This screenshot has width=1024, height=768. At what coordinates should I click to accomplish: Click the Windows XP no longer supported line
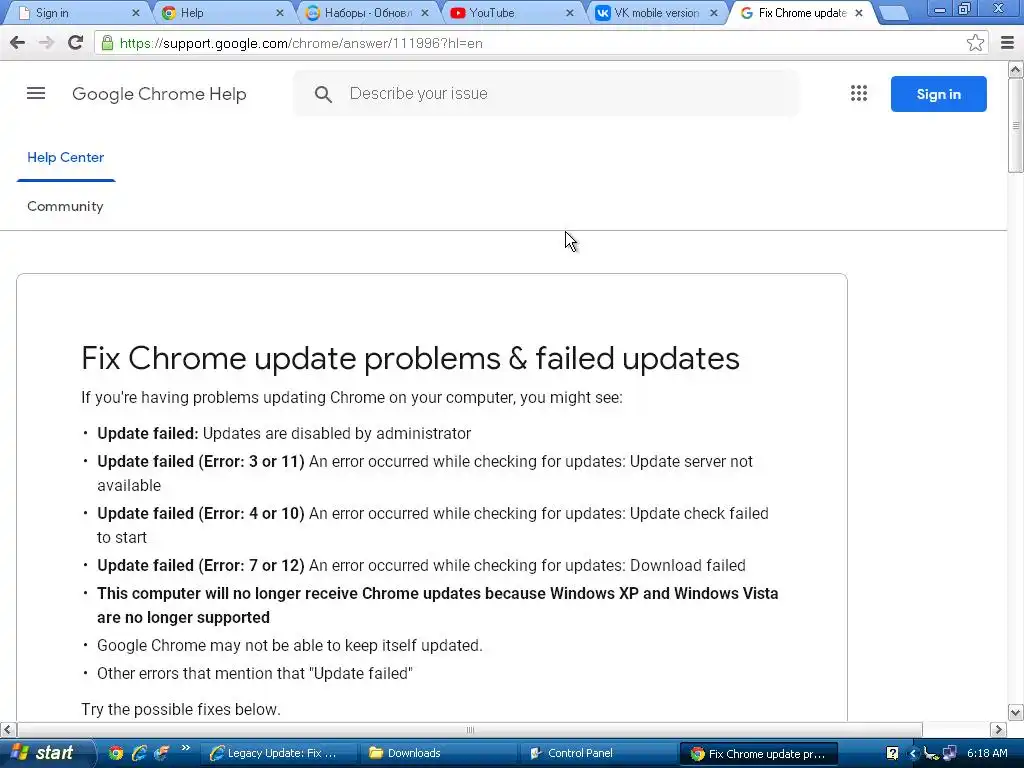pyautogui.click(x=438, y=605)
